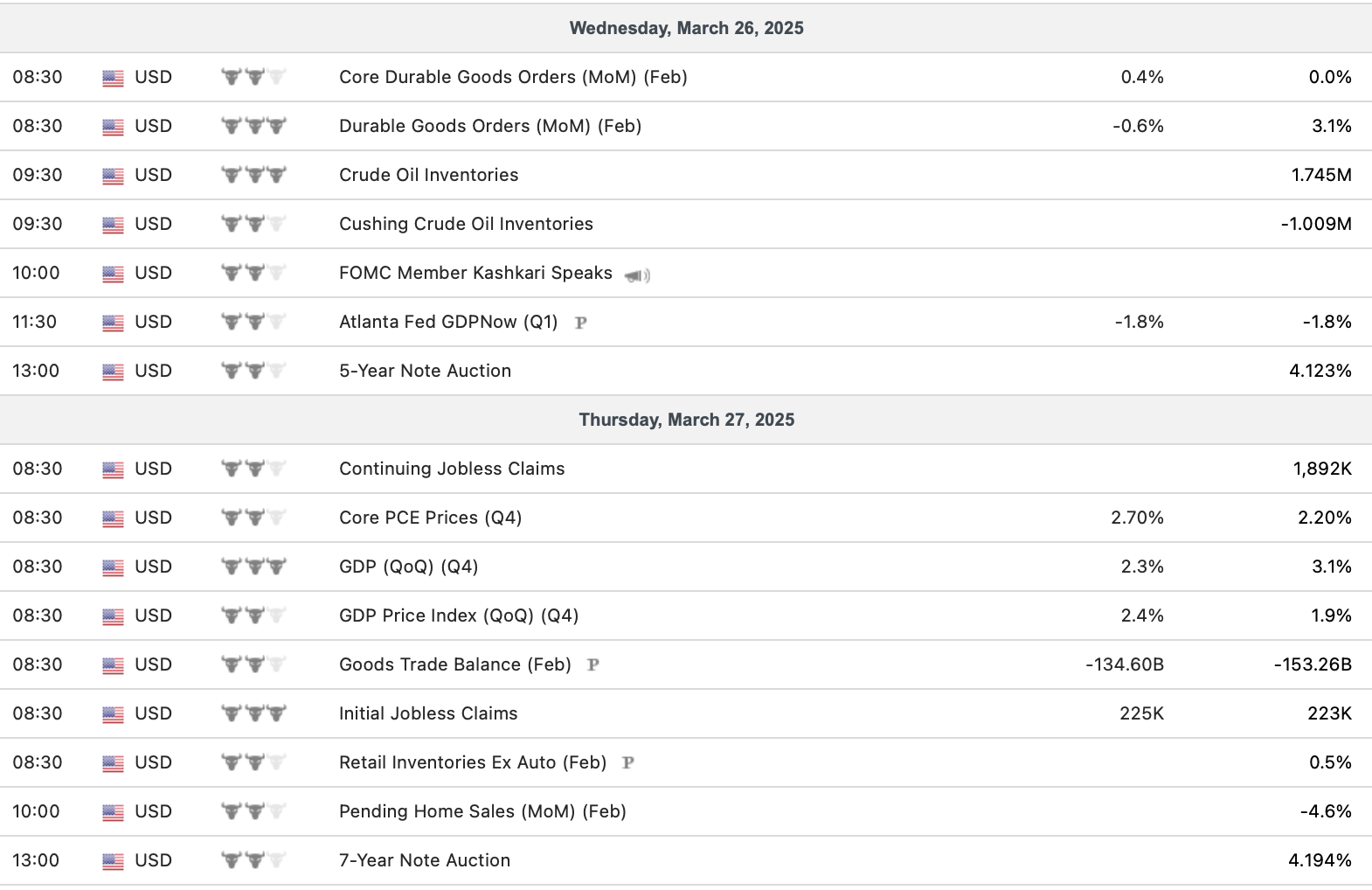Open the Cushing Crude Oil Inventories event
This screenshot has height=890, width=1372.
coord(466,224)
